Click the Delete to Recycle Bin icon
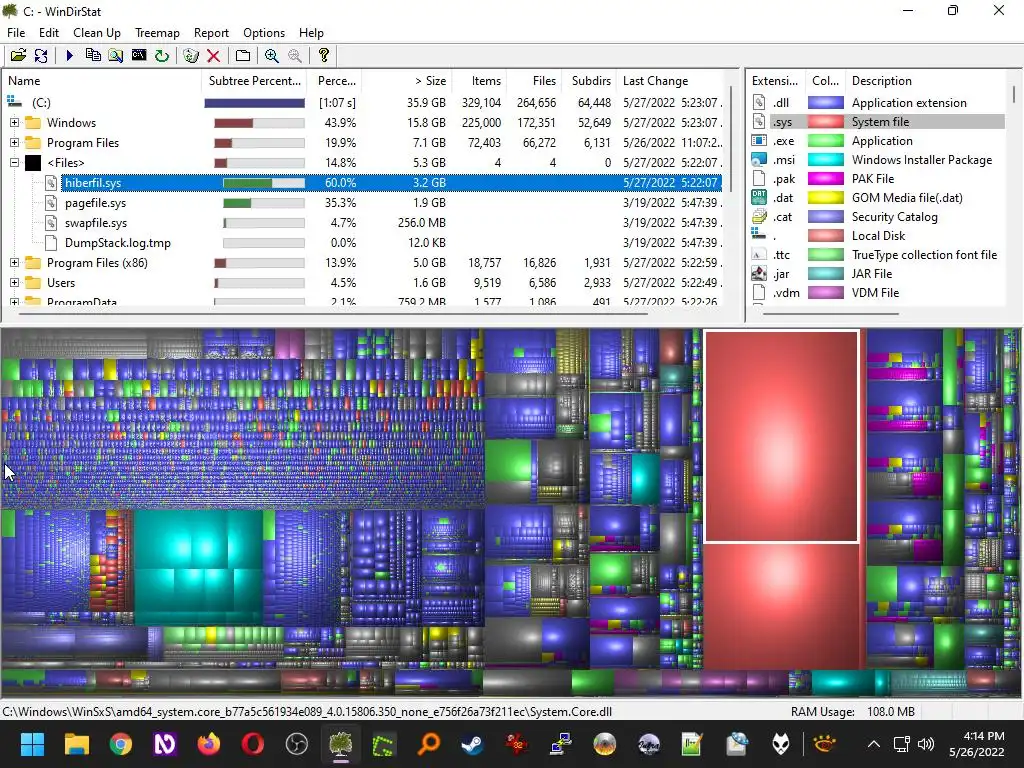The image size is (1024, 768). coord(191,56)
